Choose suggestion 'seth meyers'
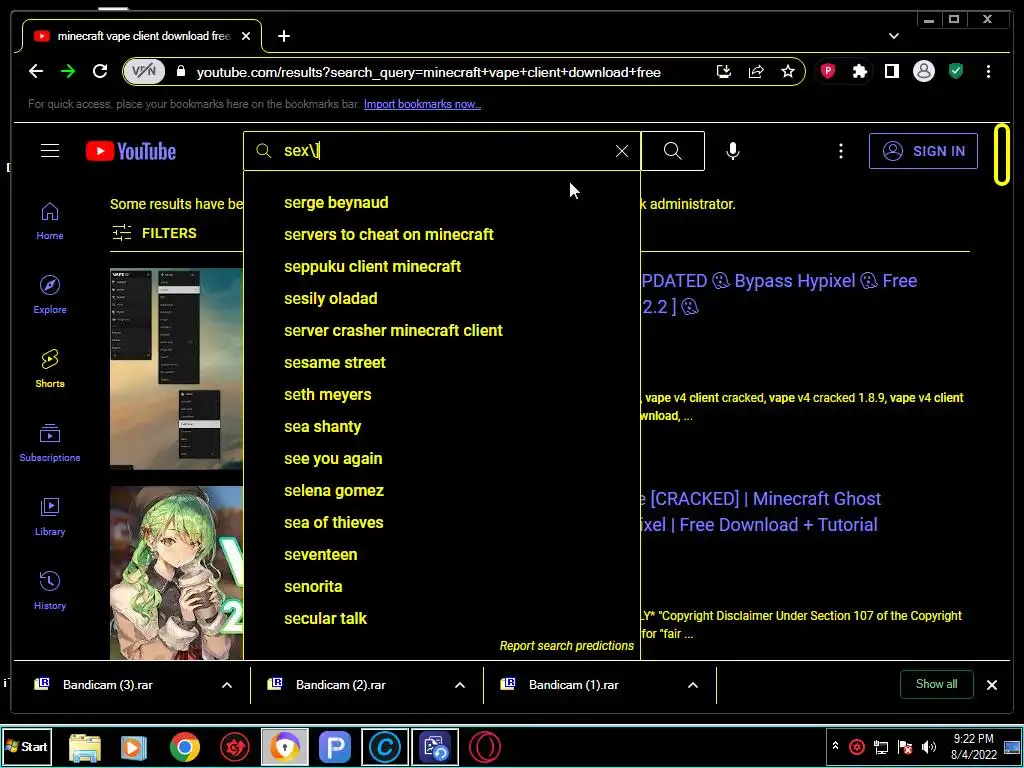Image resolution: width=1024 pixels, height=768 pixels. pyautogui.click(x=441, y=394)
